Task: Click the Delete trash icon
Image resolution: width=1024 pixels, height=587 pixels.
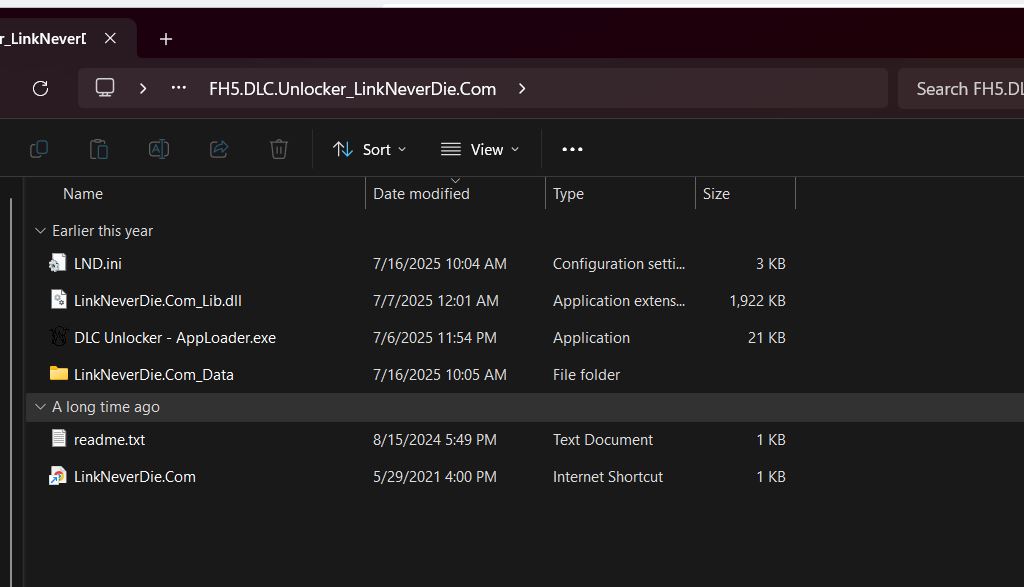Action: pos(279,149)
